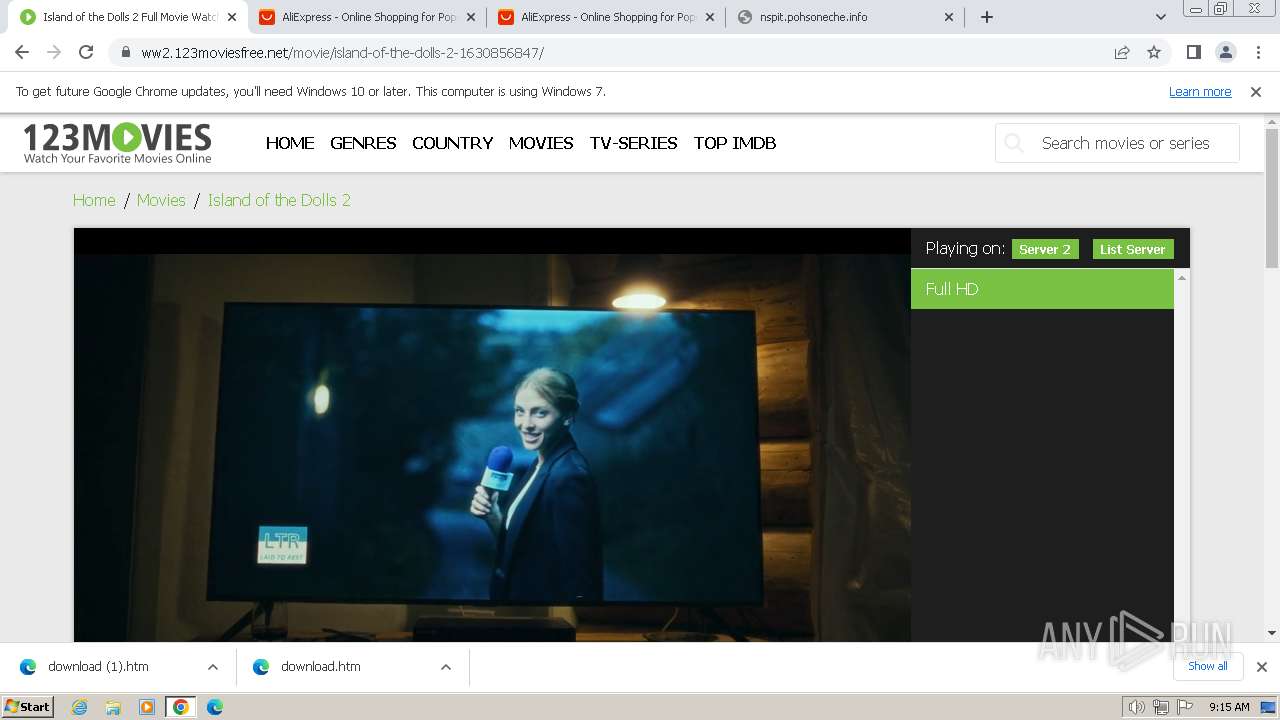1280x720 pixels.
Task: Open the side panel icon
Action: tap(1193, 52)
